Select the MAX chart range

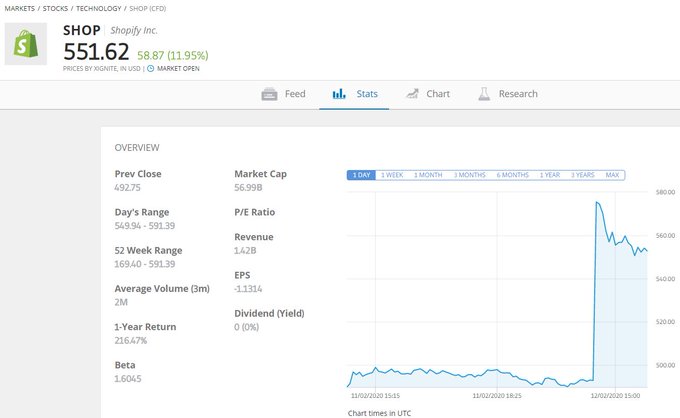612,175
